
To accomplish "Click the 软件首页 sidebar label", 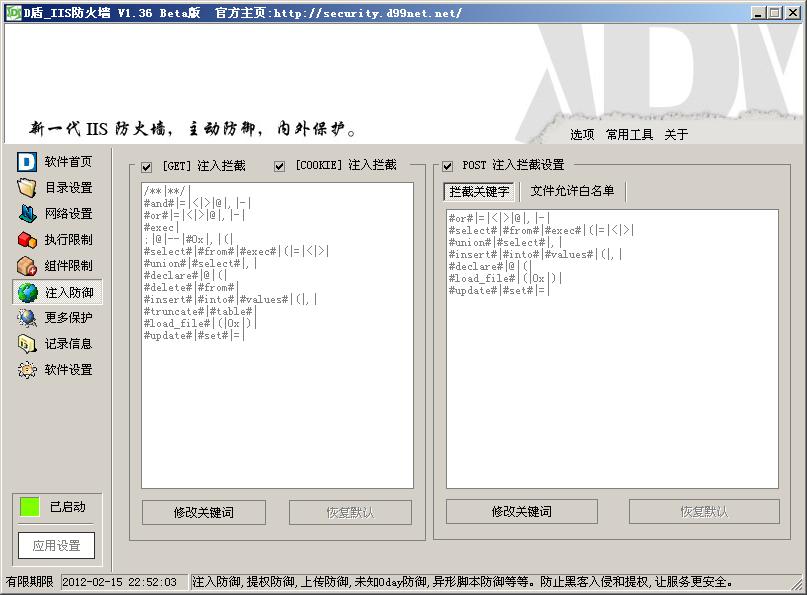I will coord(68,162).
